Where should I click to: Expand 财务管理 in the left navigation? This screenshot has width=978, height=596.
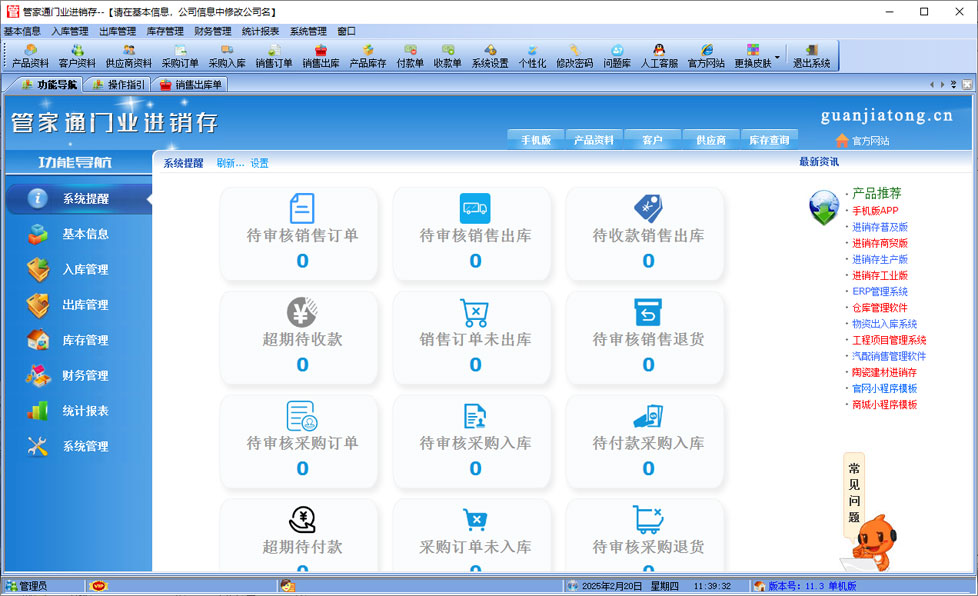85,375
